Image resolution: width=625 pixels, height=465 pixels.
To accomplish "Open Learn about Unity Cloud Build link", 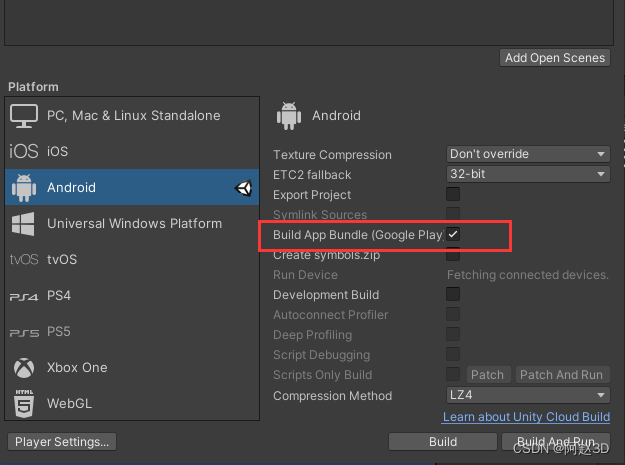I will [526, 417].
